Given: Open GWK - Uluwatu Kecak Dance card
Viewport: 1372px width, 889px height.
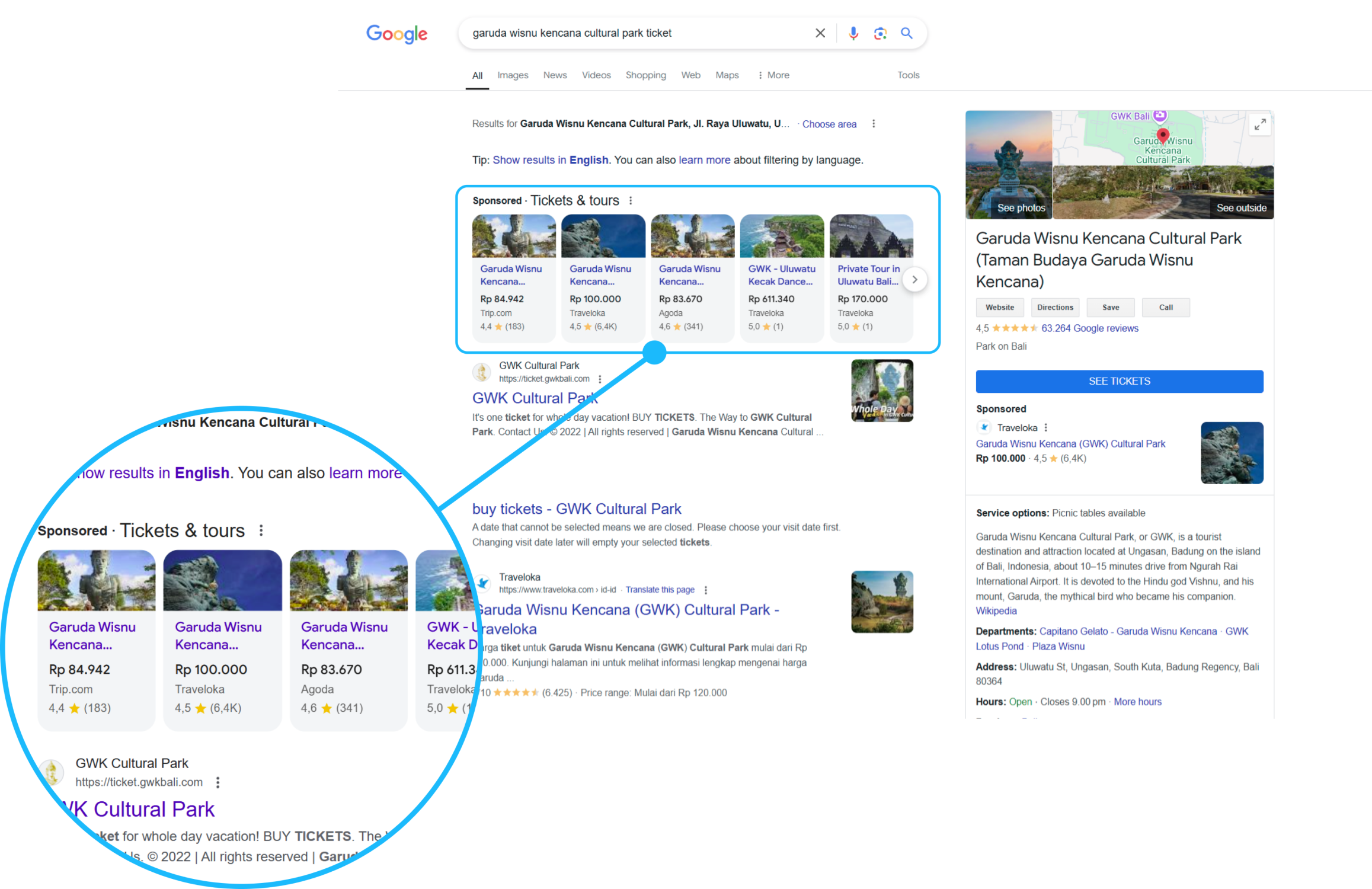Looking at the screenshot, I should click(782, 277).
